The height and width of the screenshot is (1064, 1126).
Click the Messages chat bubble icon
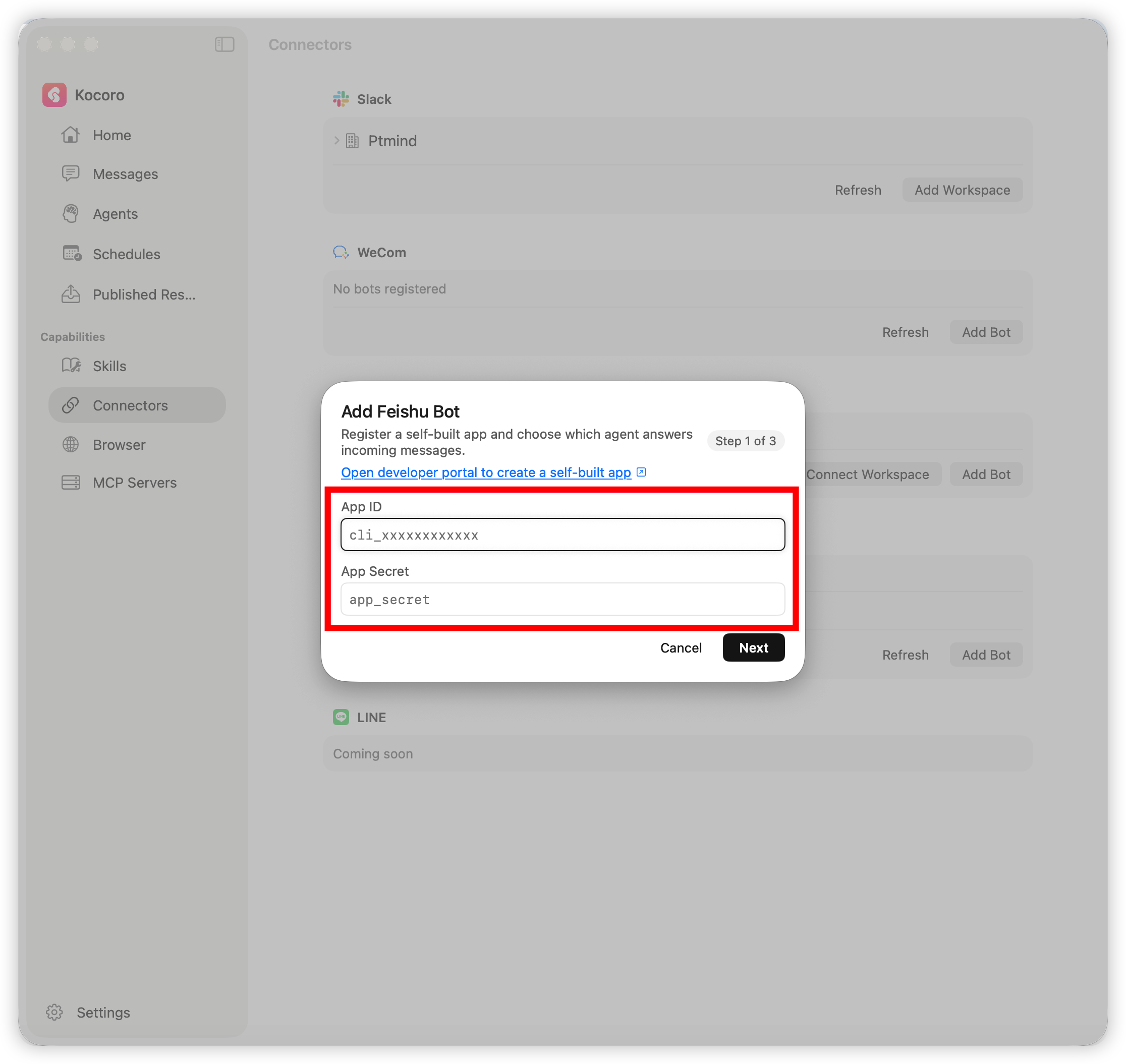[x=71, y=173]
